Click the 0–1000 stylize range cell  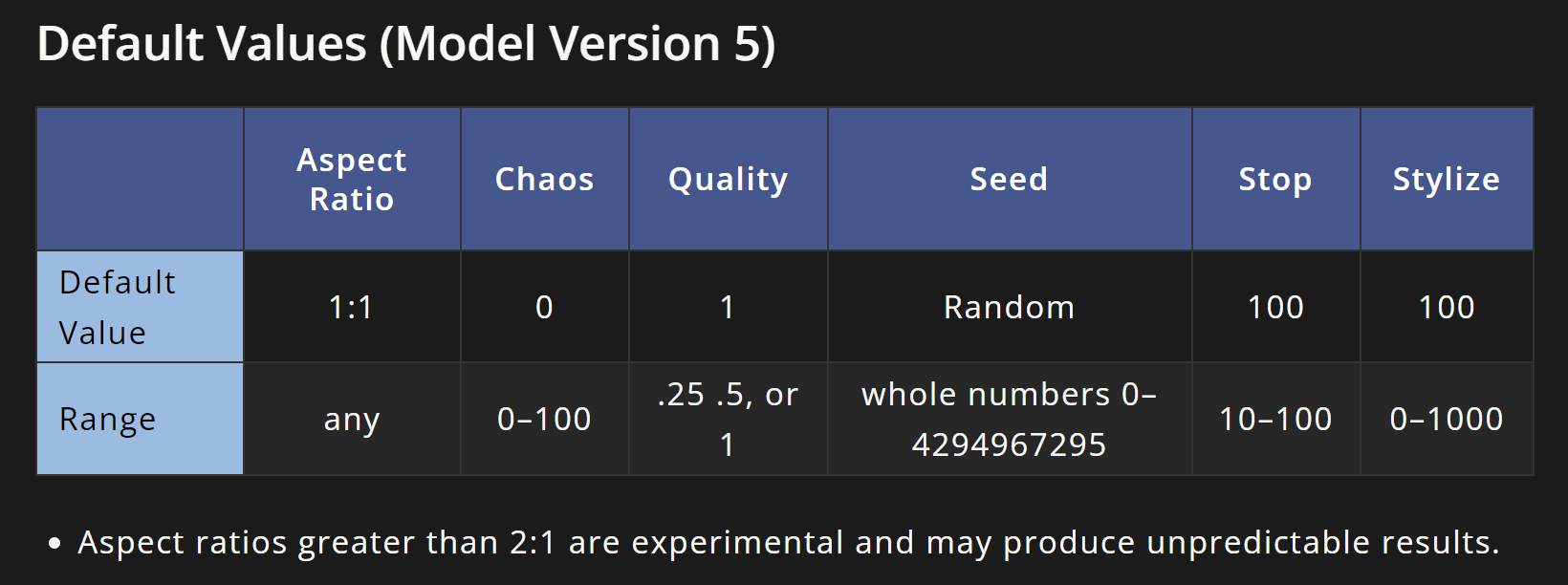pos(1447,419)
